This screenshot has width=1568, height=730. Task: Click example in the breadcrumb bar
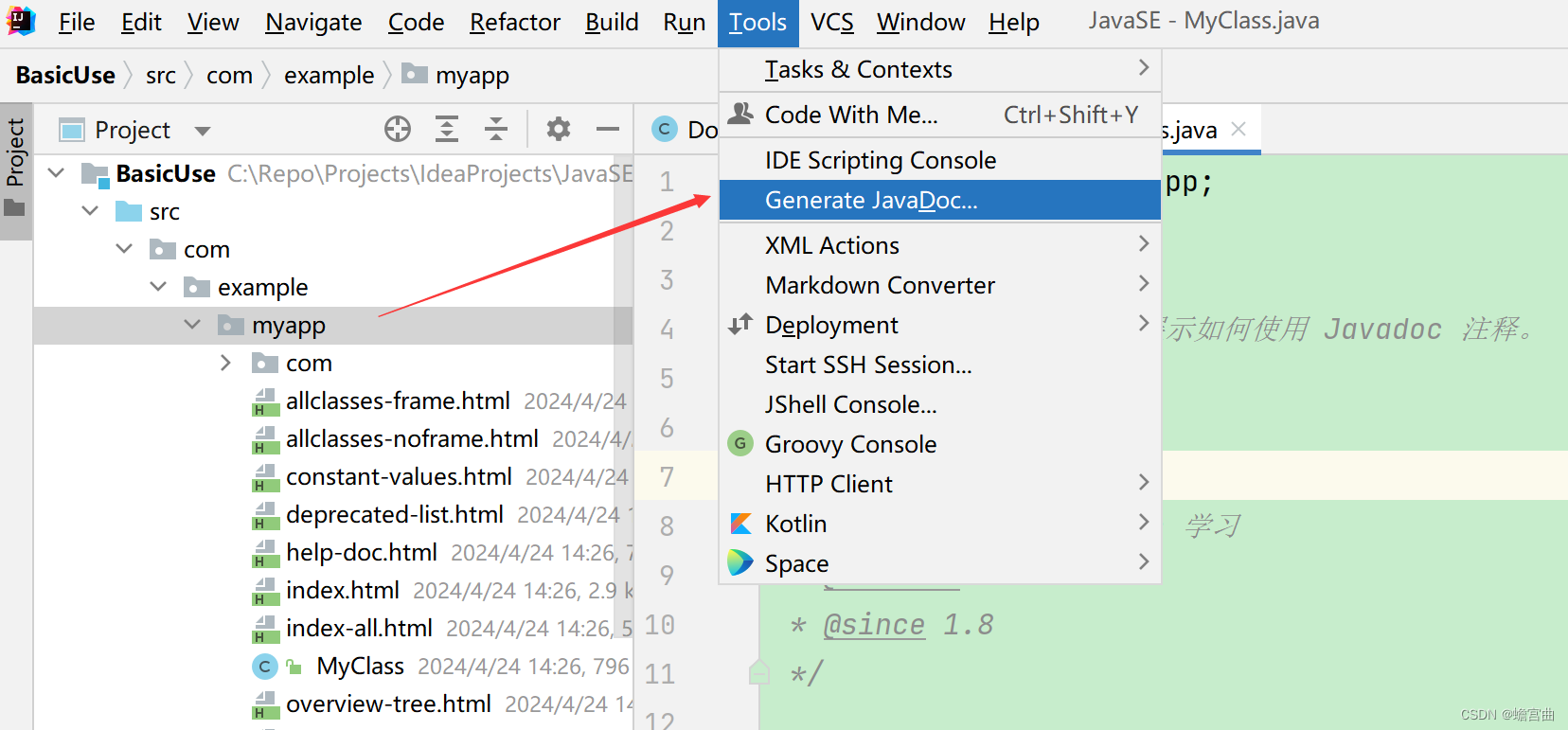pyautogui.click(x=330, y=75)
